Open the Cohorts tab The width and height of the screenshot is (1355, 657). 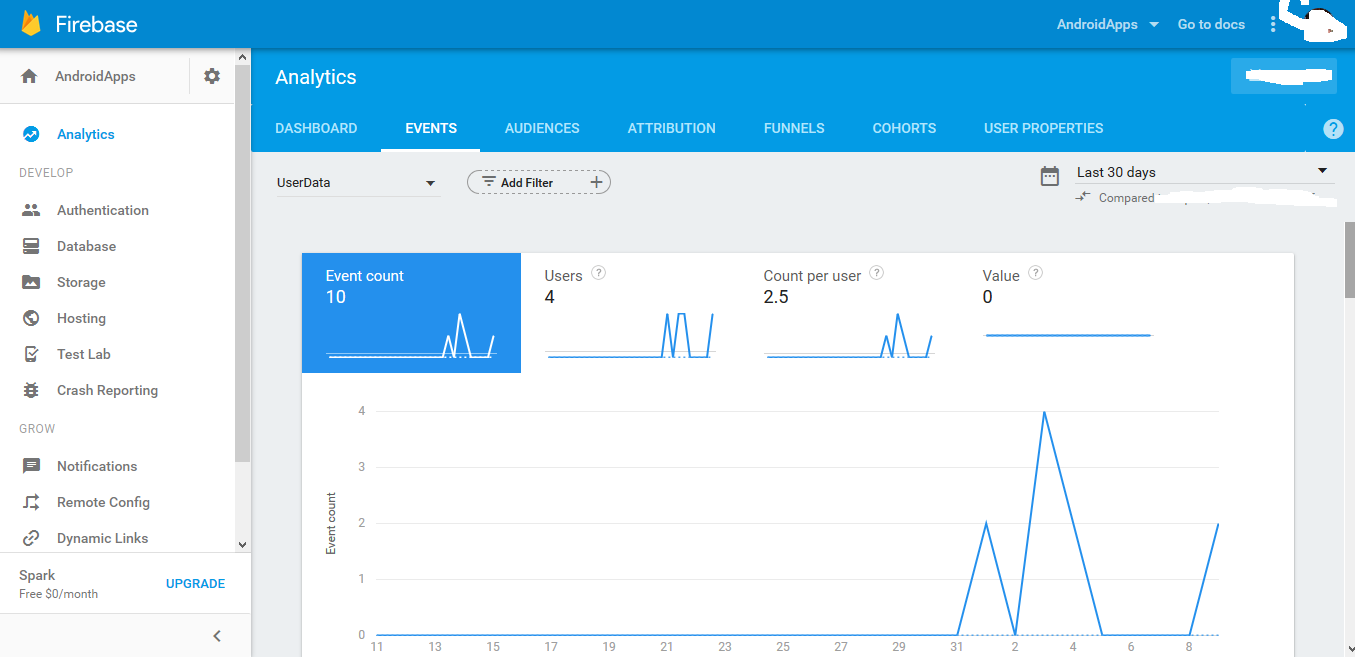click(904, 128)
